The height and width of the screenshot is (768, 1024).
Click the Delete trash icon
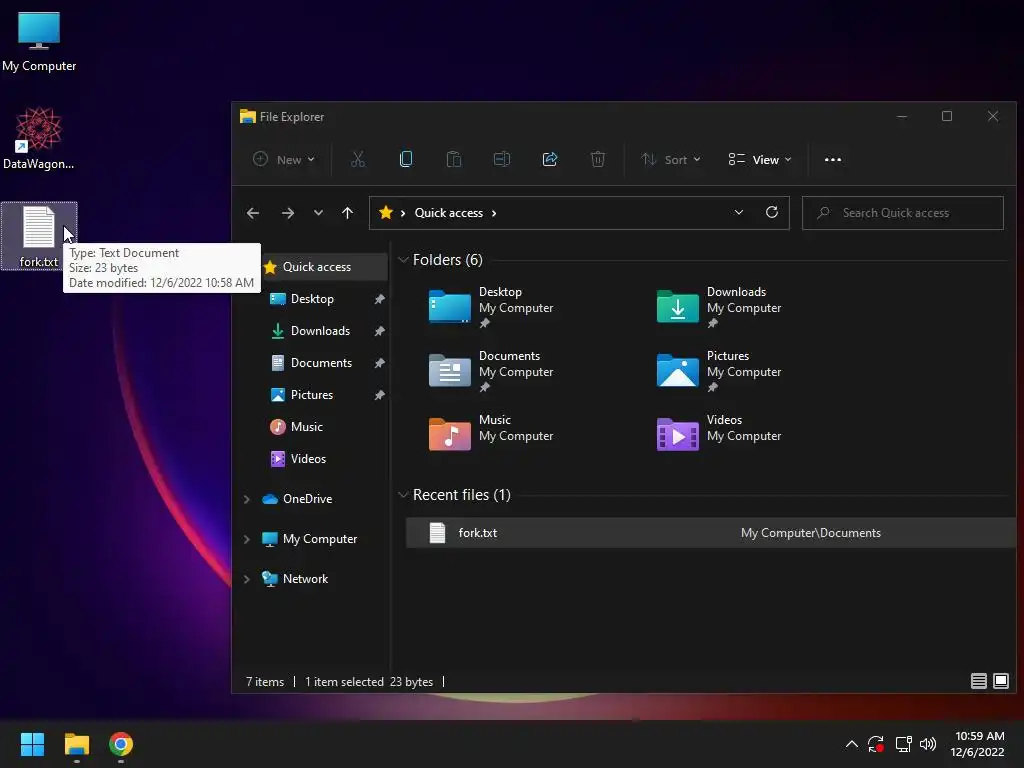[x=598, y=159]
